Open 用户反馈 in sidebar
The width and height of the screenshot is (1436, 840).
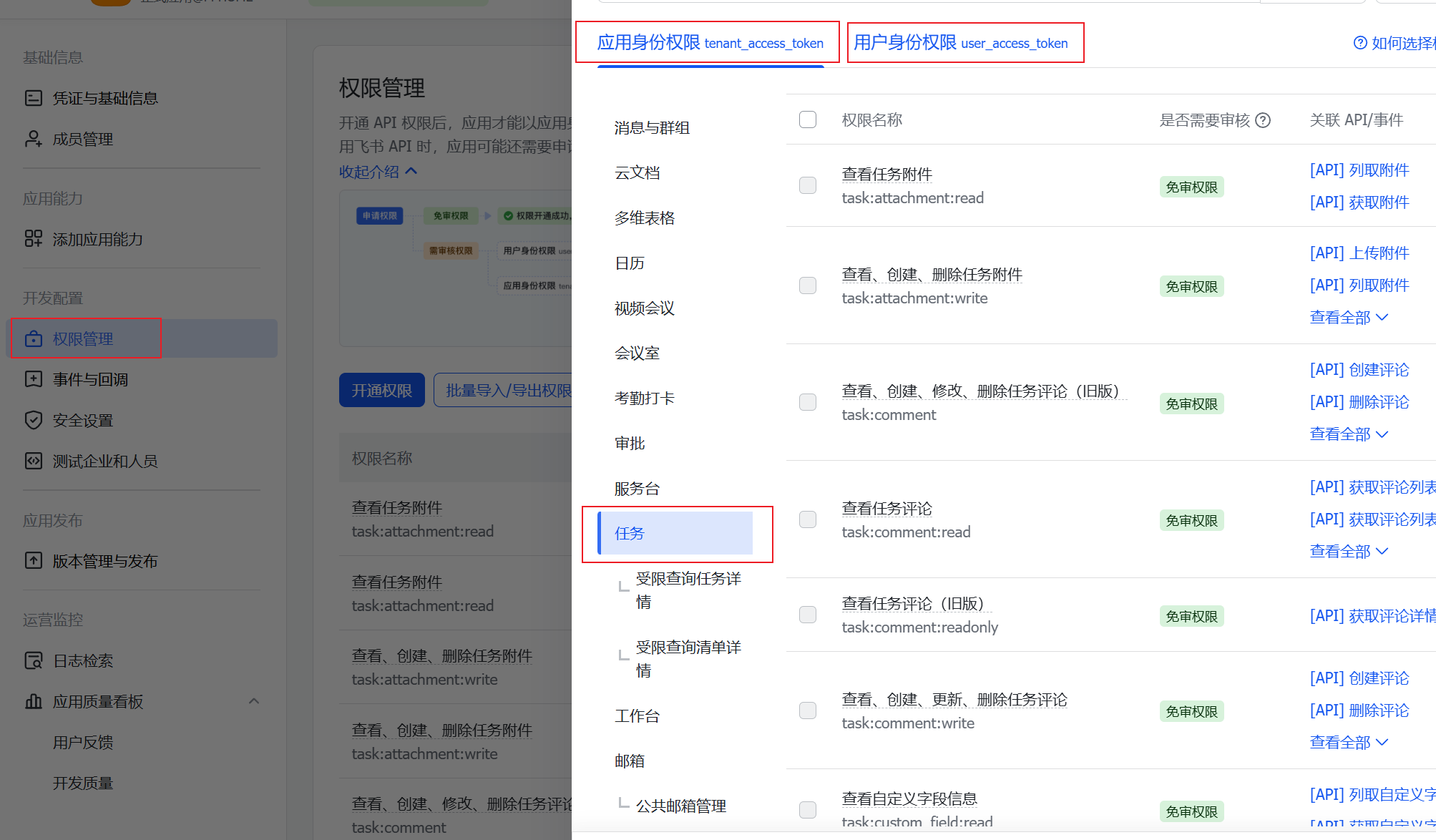coord(83,743)
